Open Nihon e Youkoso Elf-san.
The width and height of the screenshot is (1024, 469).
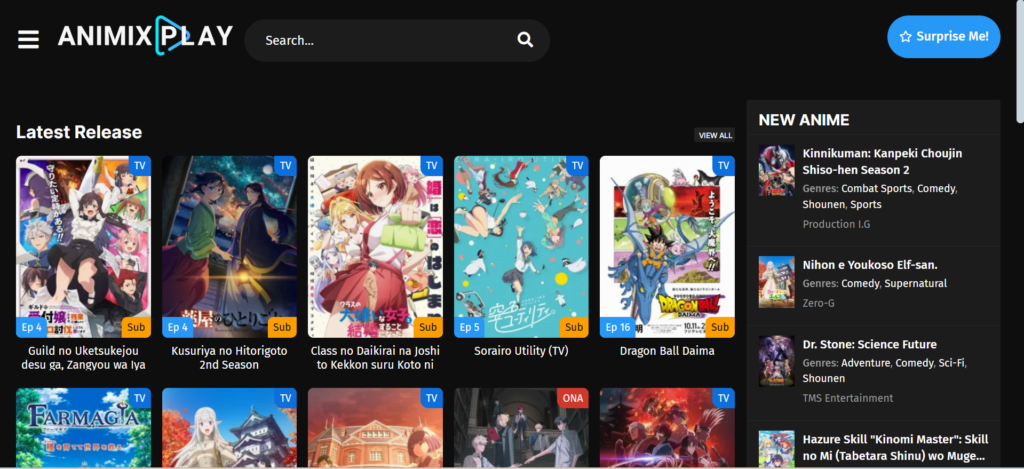pyautogui.click(x=870, y=265)
